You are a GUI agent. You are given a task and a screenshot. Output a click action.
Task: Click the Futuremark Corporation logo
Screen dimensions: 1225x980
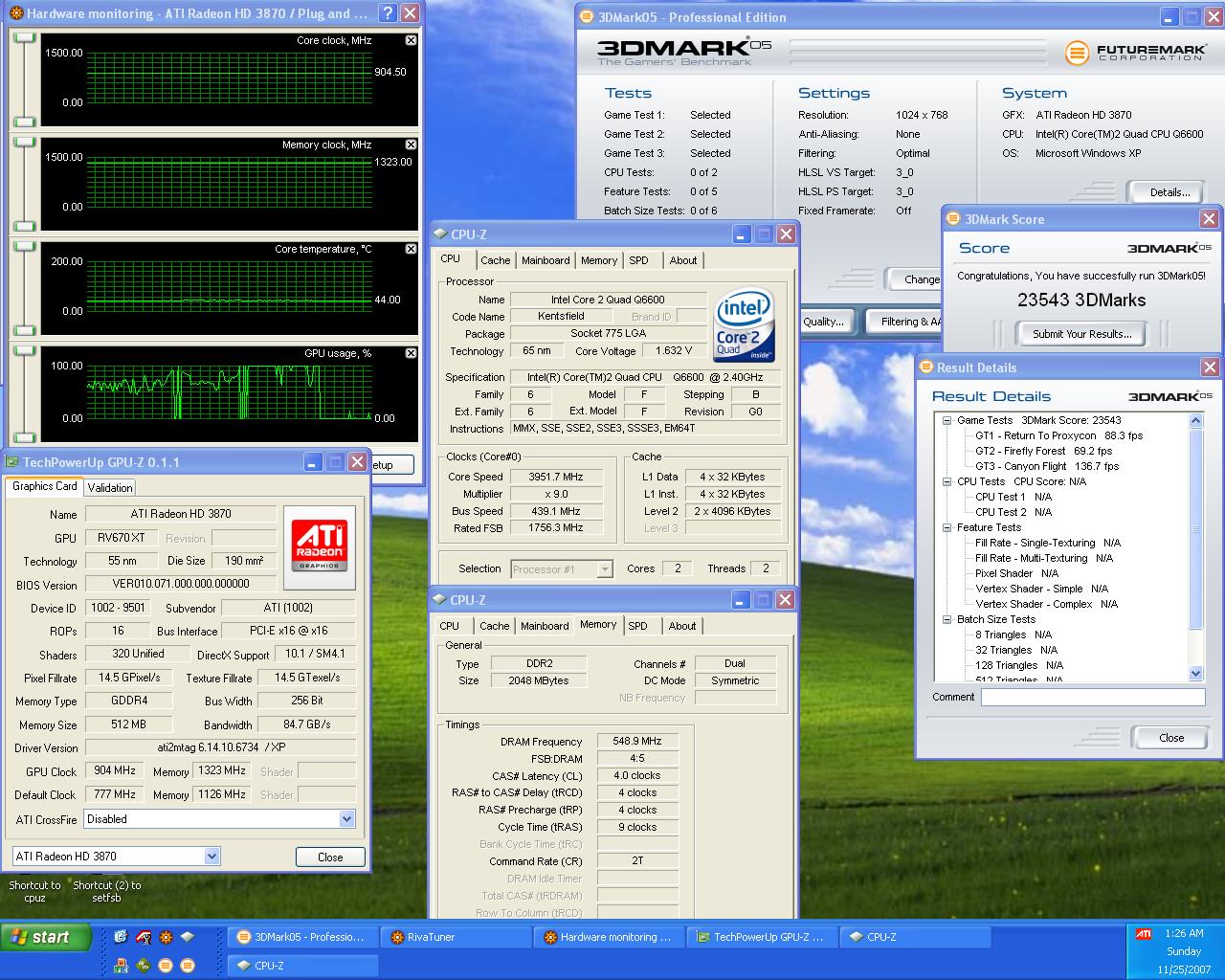pos(1134,53)
